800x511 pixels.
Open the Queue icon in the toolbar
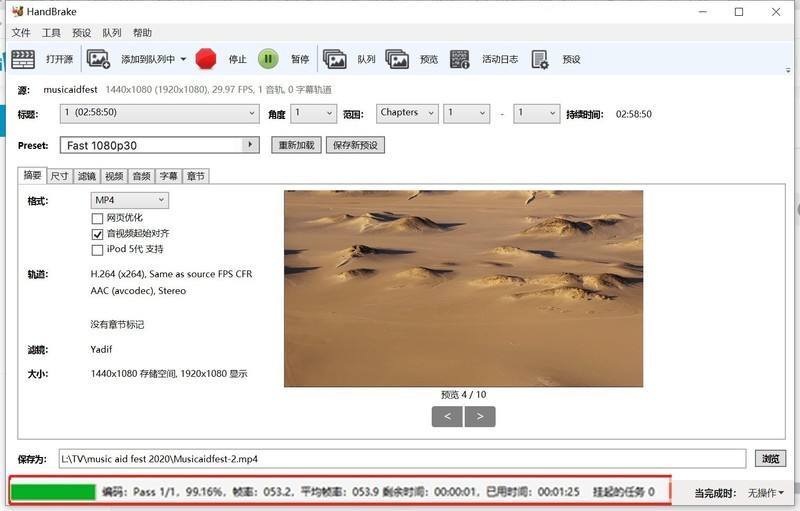pos(335,59)
